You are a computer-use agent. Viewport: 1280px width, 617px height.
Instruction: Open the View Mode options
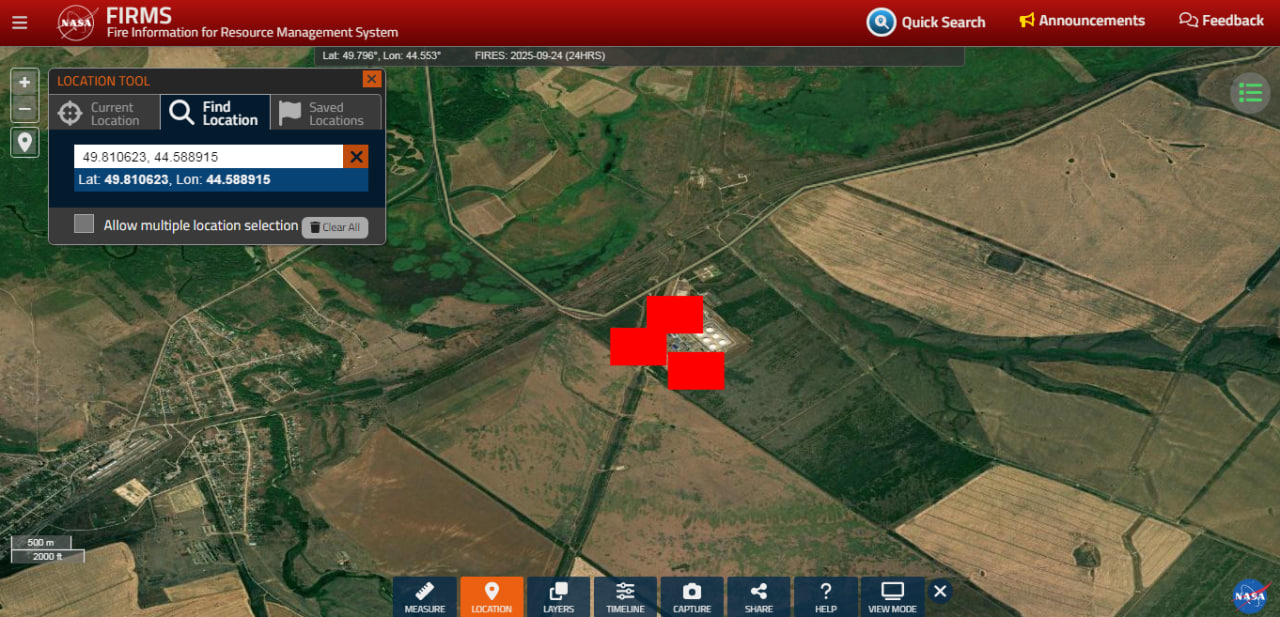[892, 596]
